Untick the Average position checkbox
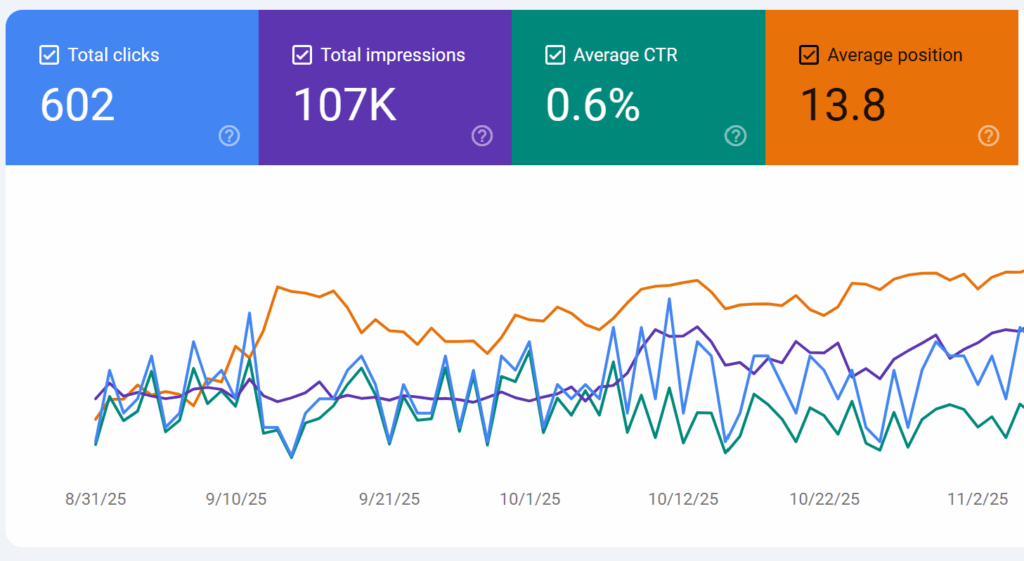Screen dimensions: 1024x561 coord(809,55)
